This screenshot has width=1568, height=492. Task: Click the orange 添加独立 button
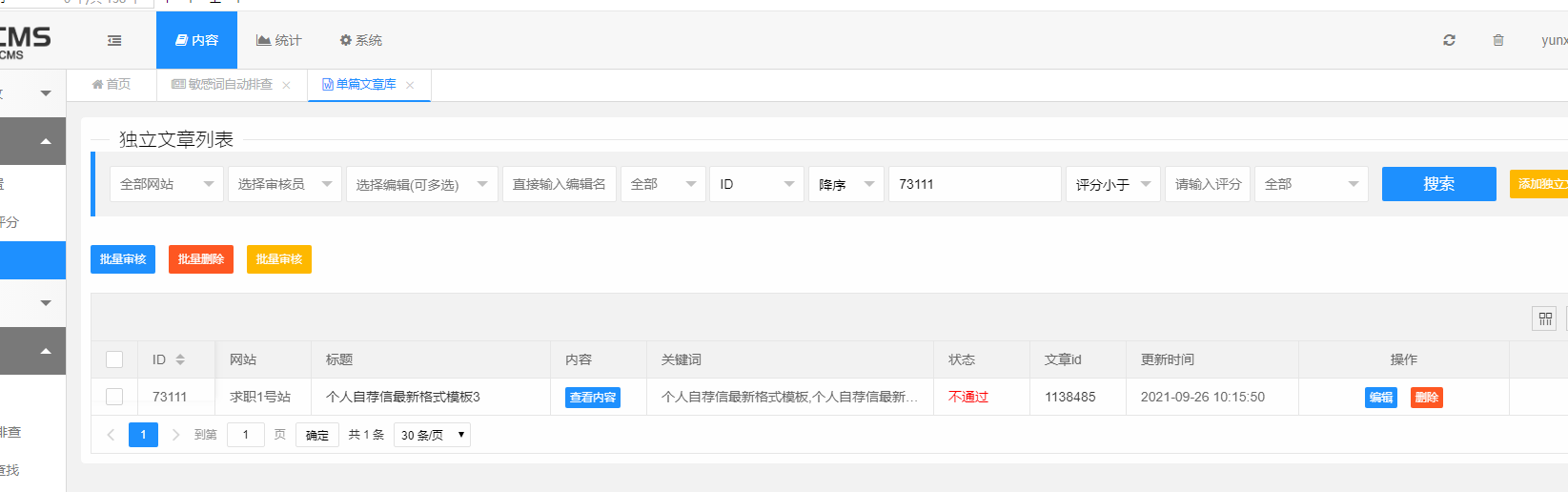point(1538,184)
